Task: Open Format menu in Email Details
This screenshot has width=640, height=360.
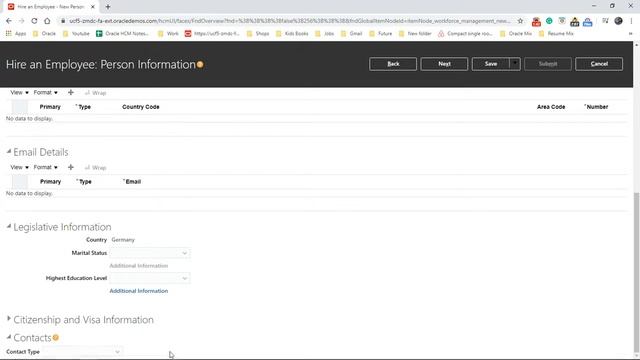Action: click(x=45, y=167)
